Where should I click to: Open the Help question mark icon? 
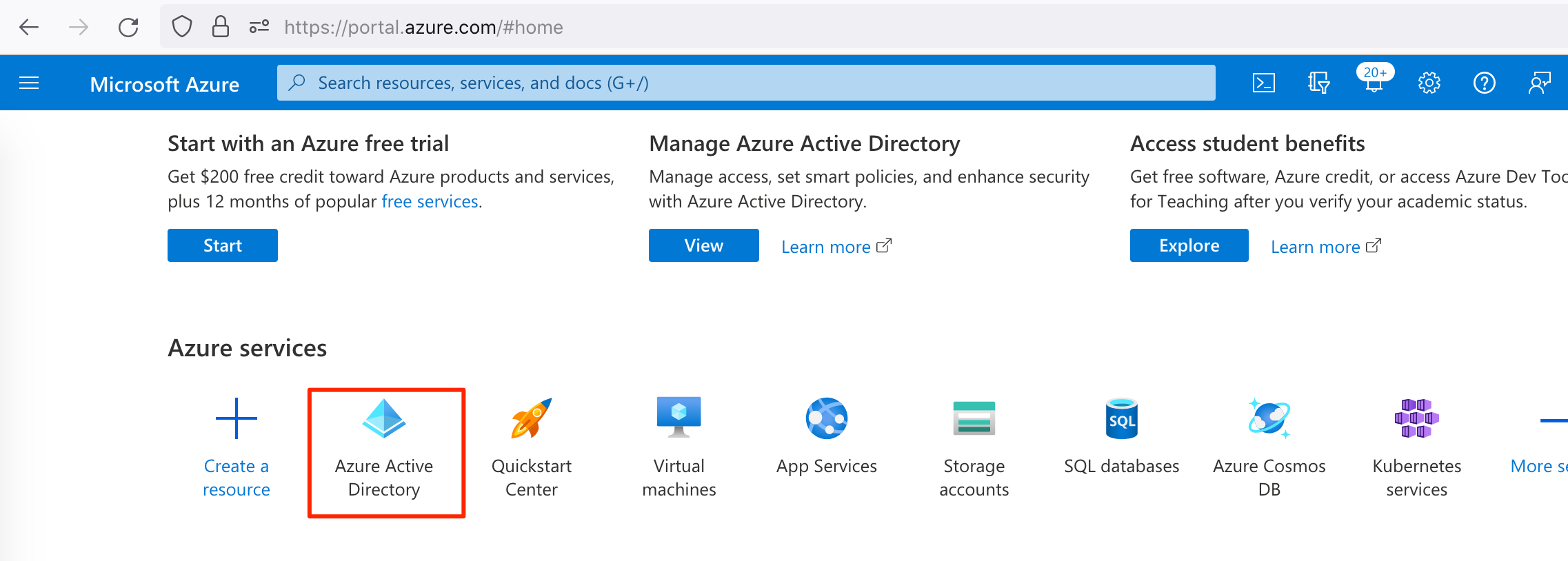(x=1485, y=83)
